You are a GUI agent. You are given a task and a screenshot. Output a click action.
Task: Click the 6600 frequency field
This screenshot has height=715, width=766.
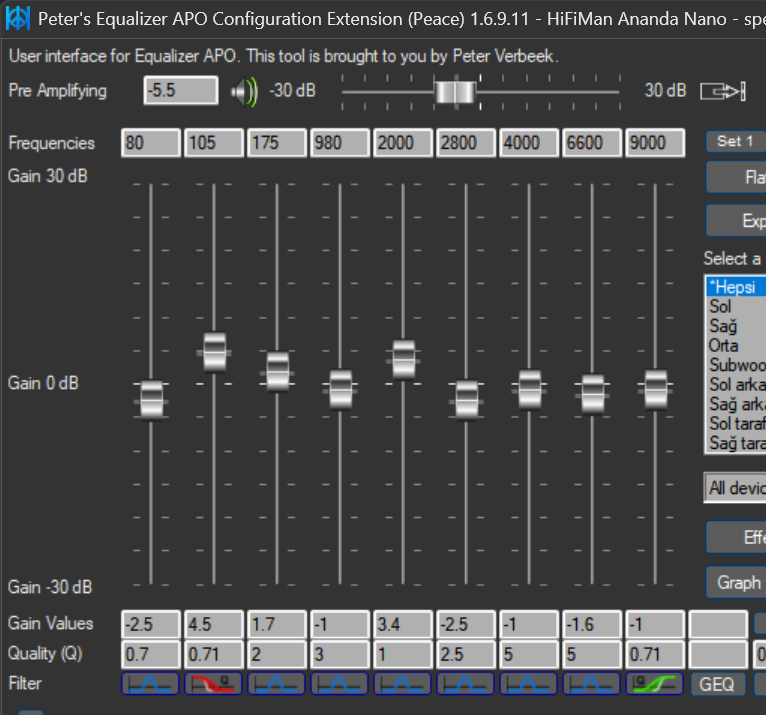592,143
